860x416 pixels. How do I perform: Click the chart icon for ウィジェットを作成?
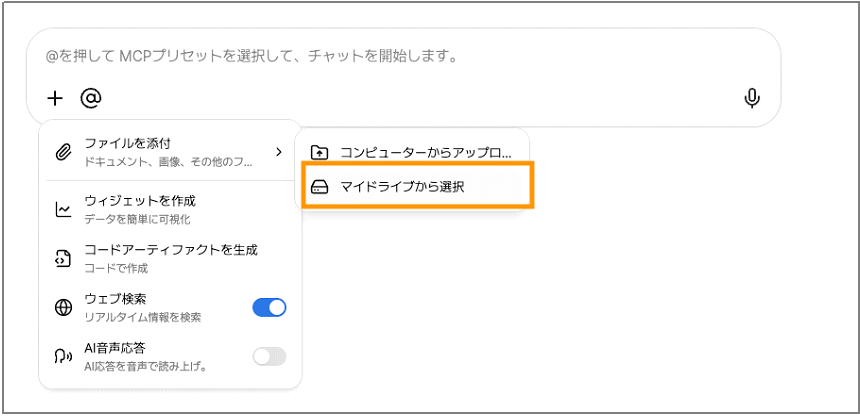(63, 209)
